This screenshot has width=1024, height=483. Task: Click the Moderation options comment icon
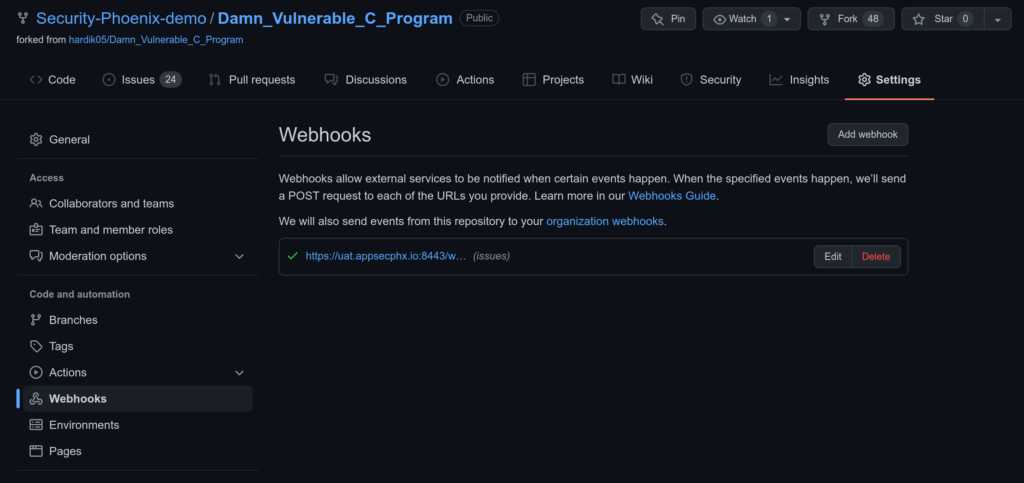(36, 256)
